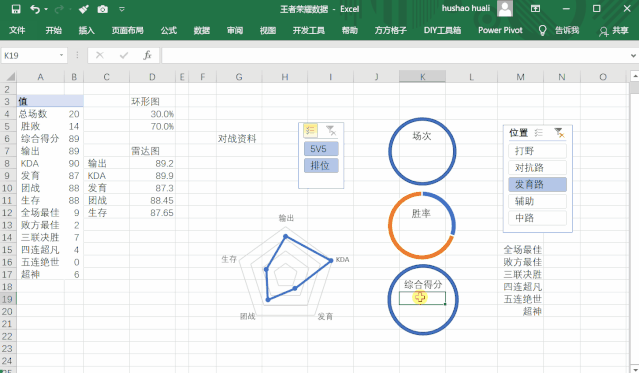Click cell containing 五连绝世 in column A
Viewport: 639px width, 373px height.
click(40, 262)
